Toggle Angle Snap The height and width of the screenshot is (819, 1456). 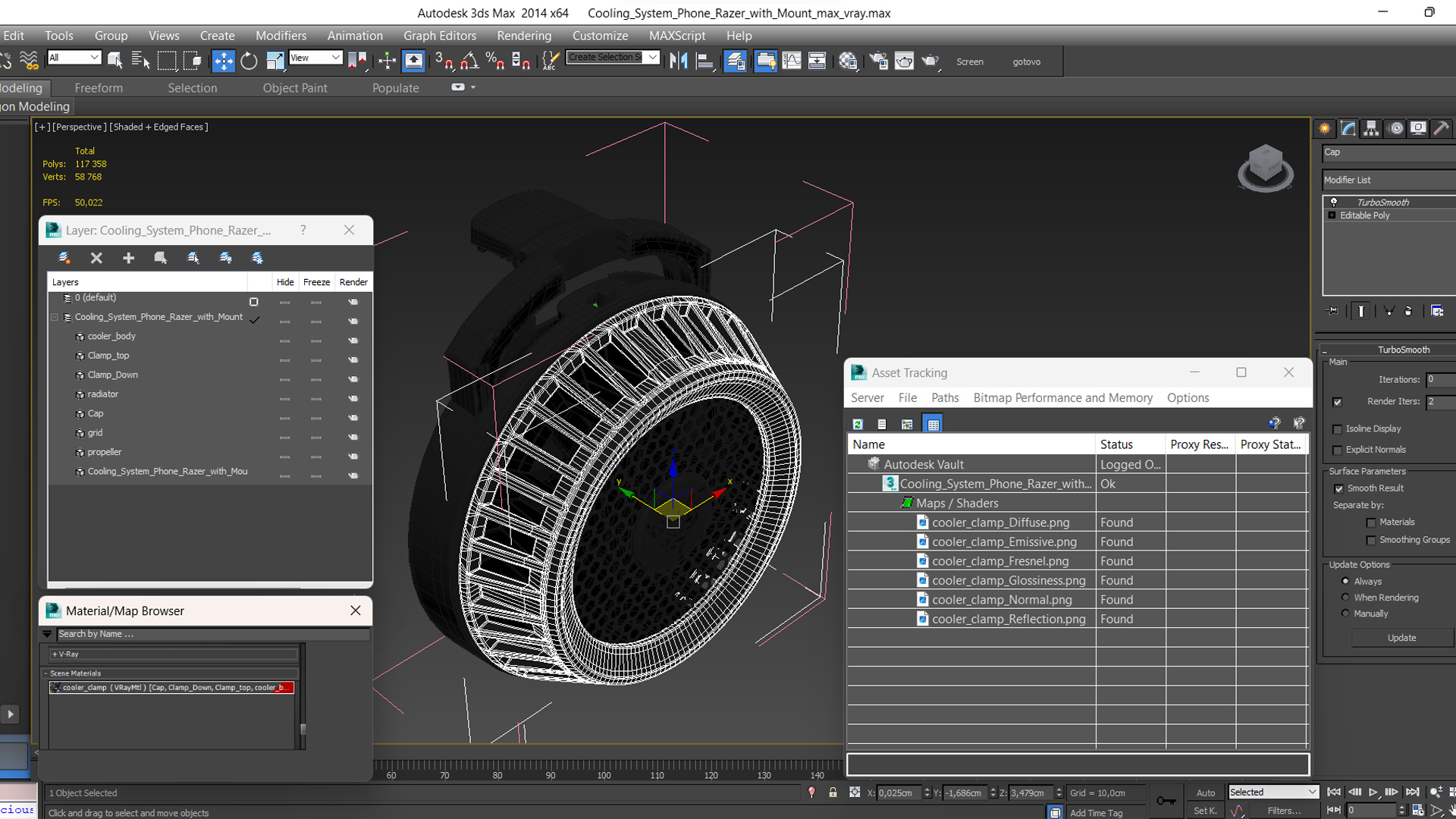pyautogui.click(x=469, y=61)
